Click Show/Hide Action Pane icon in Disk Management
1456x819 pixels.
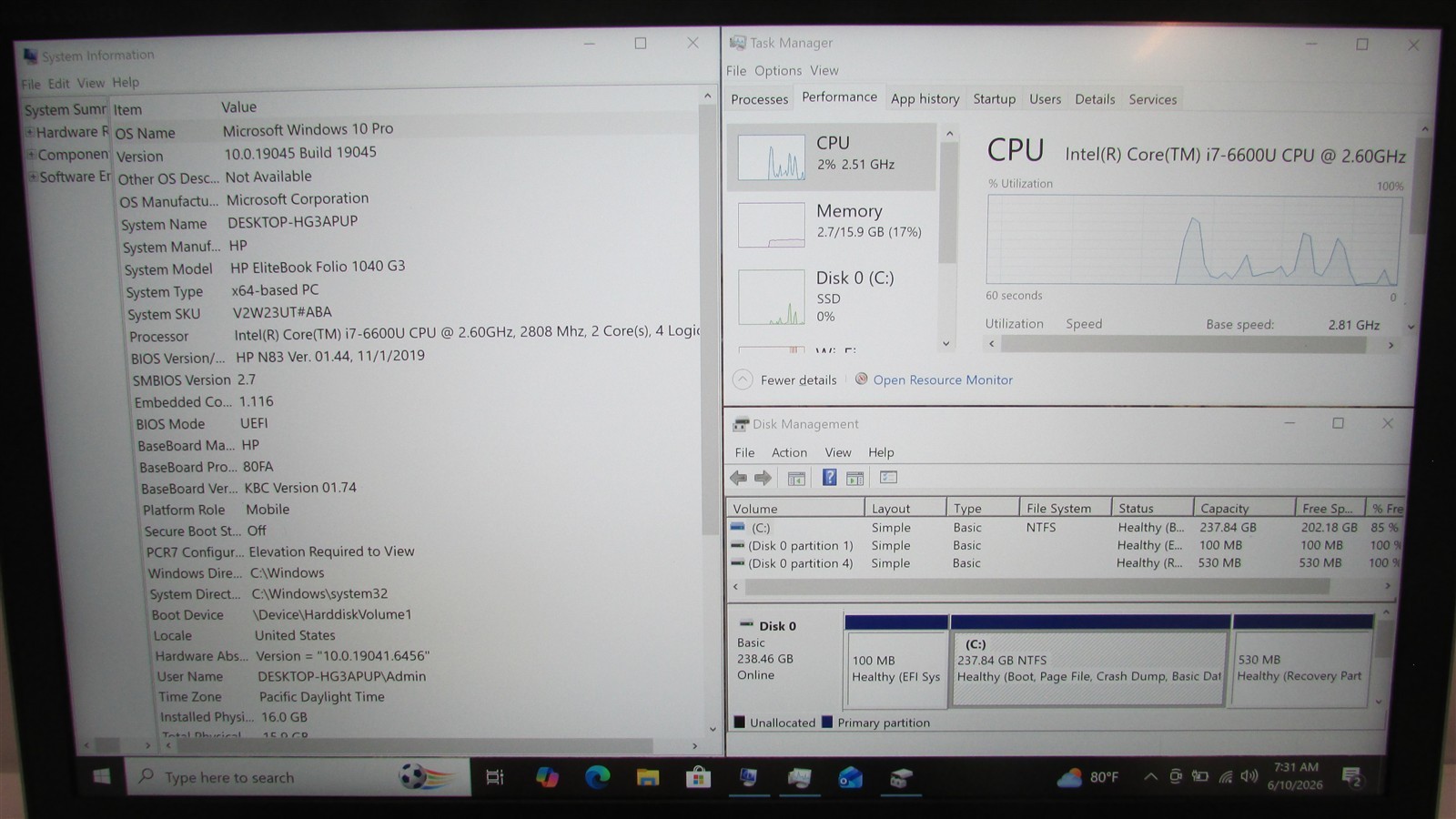click(x=854, y=478)
